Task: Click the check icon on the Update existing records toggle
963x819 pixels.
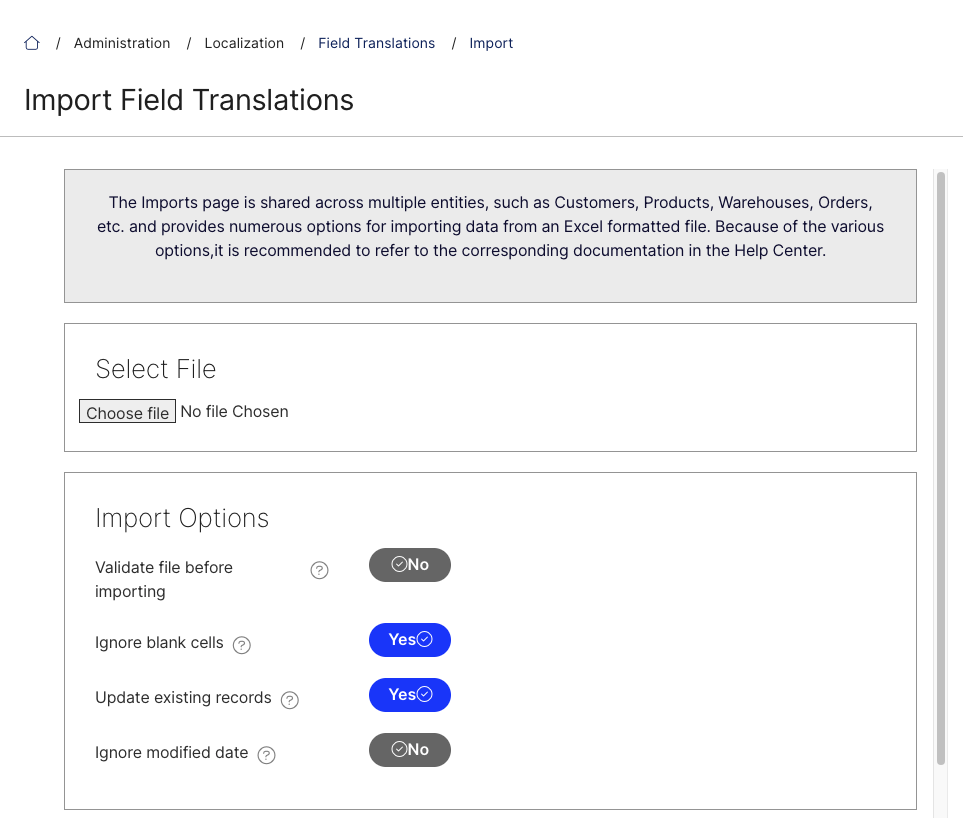Action: pyautogui.click(x=423, y=694)
